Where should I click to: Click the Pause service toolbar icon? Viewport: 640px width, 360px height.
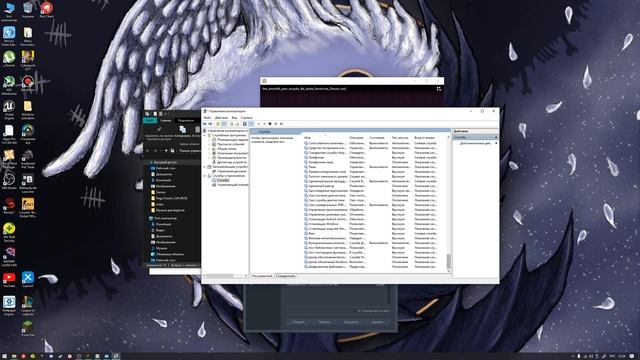[276, 124]
